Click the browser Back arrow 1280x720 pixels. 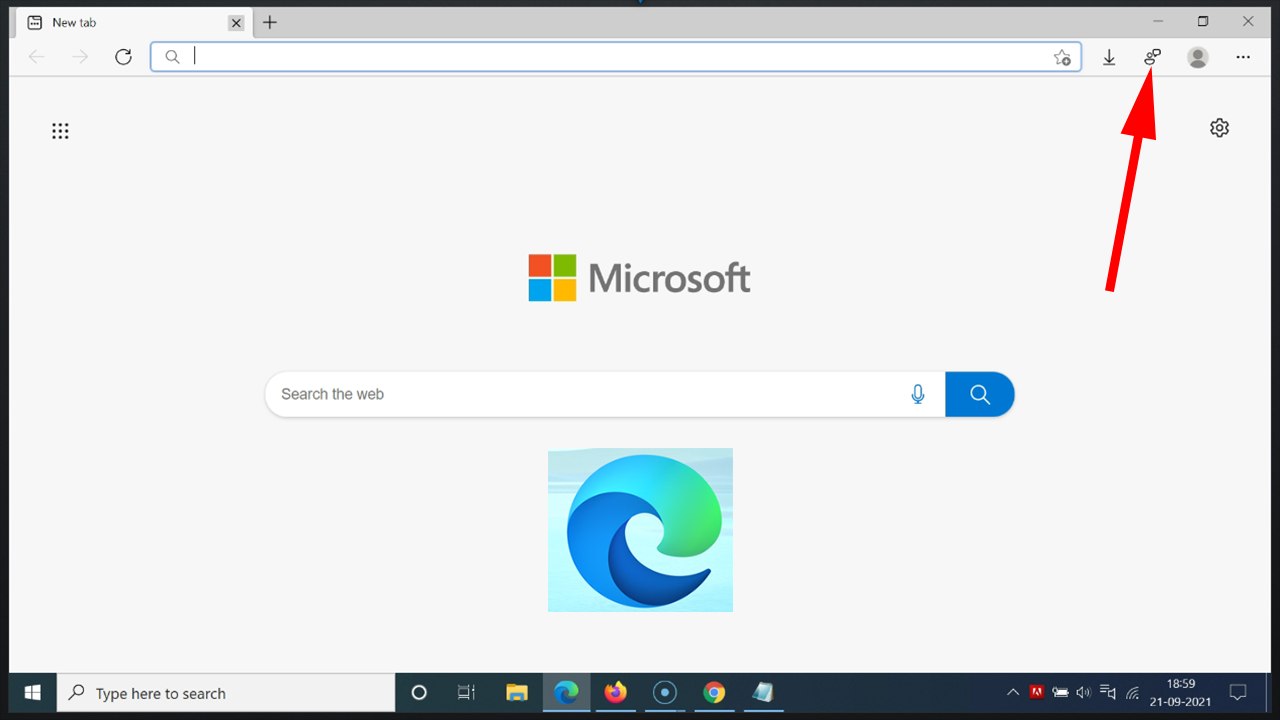(x=37, y=57)
